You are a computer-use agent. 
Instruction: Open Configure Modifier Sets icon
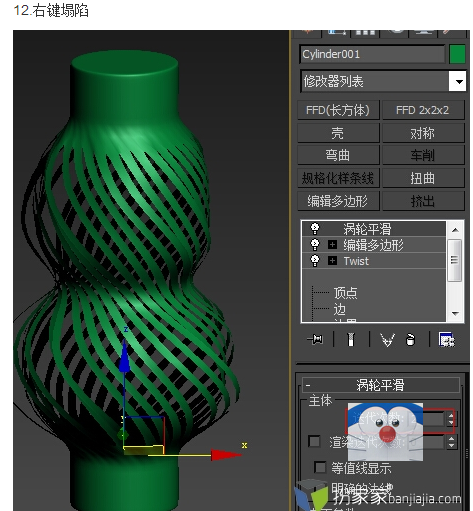click(x=447, y=340)
